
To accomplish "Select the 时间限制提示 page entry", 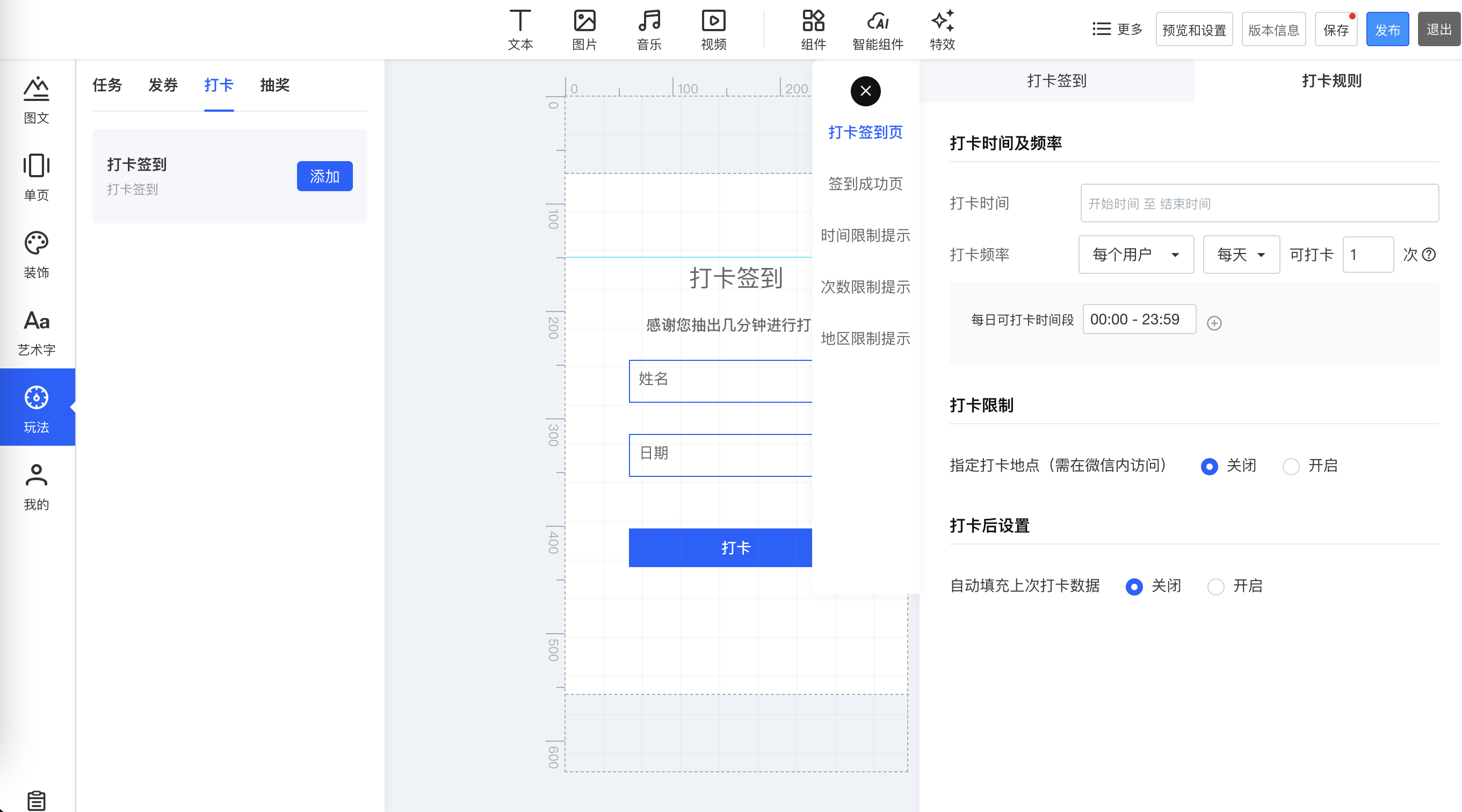I will [865, 235].
